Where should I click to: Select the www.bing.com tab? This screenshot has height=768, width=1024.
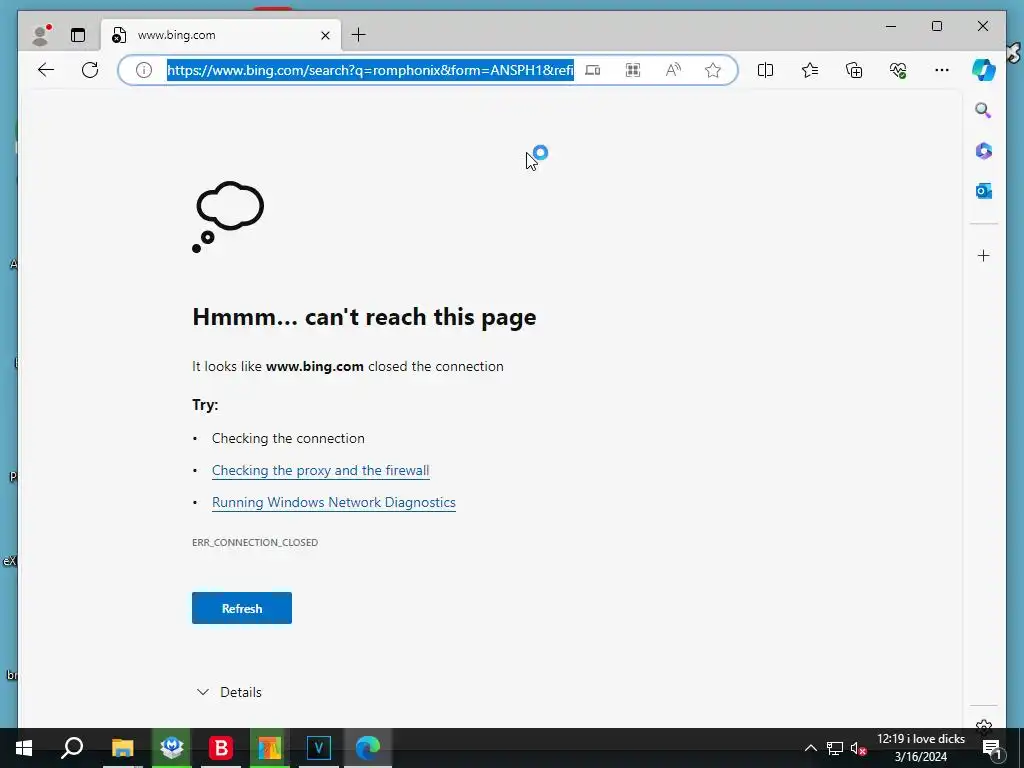pyautogui.click(x=220, y=35)
